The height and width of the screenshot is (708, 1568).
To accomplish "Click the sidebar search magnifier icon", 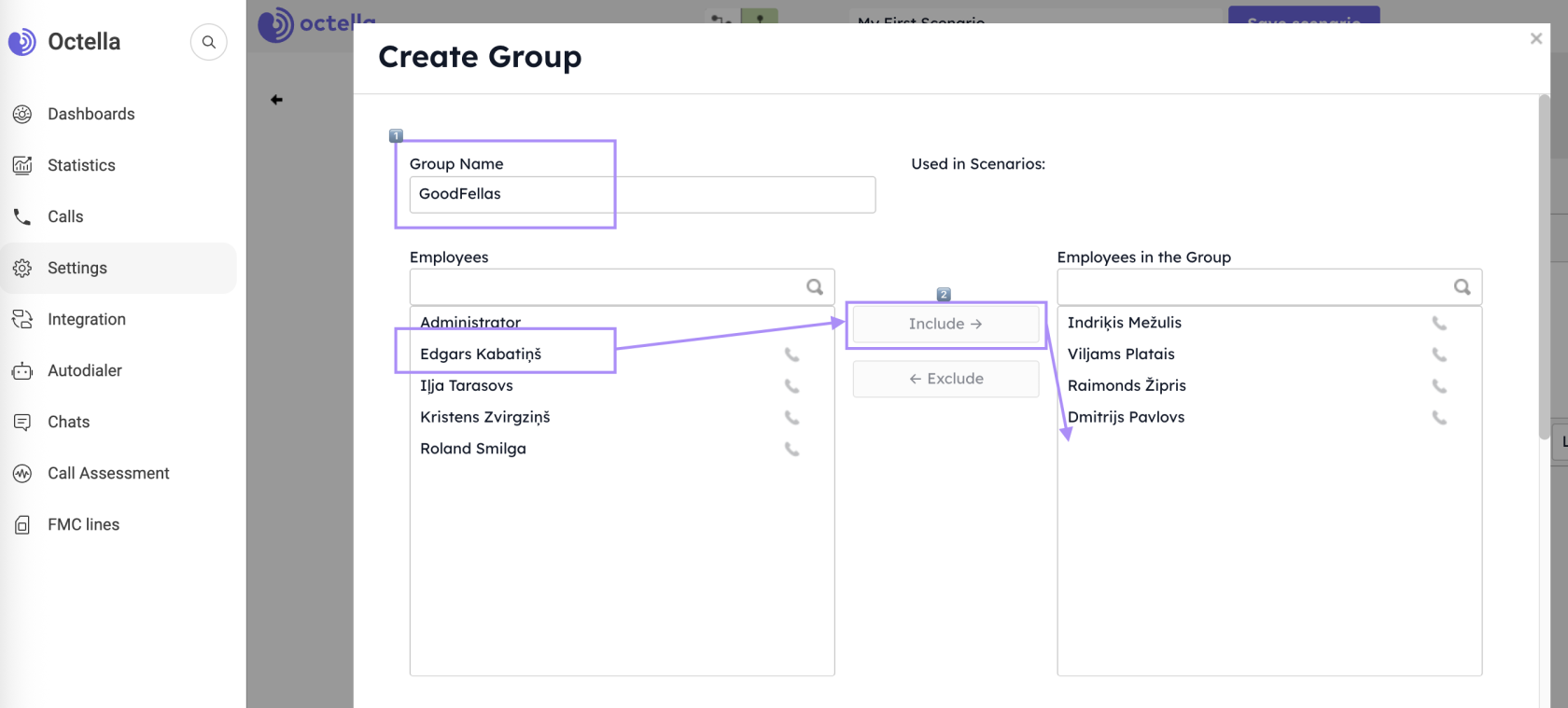I will (208, 42).
